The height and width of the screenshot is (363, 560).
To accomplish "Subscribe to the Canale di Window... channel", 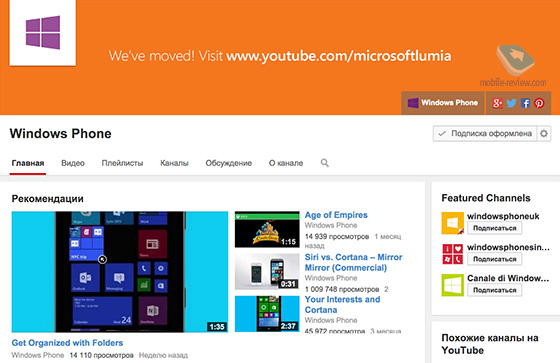I will point(494,290).
